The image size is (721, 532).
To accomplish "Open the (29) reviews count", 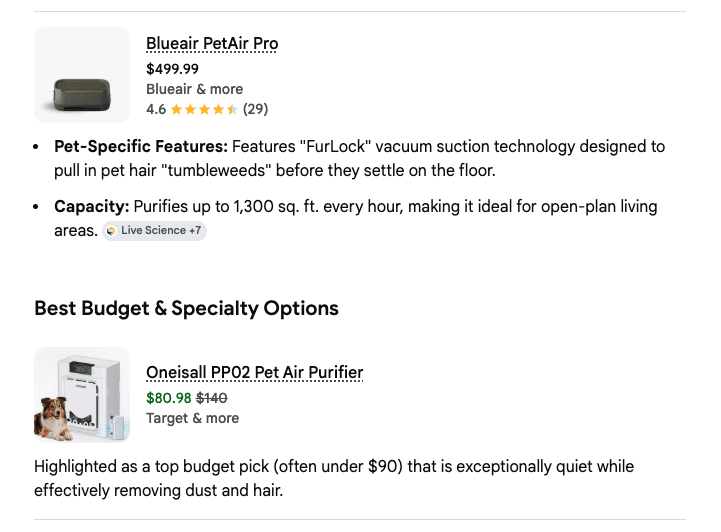I will [x=256, y=109].
